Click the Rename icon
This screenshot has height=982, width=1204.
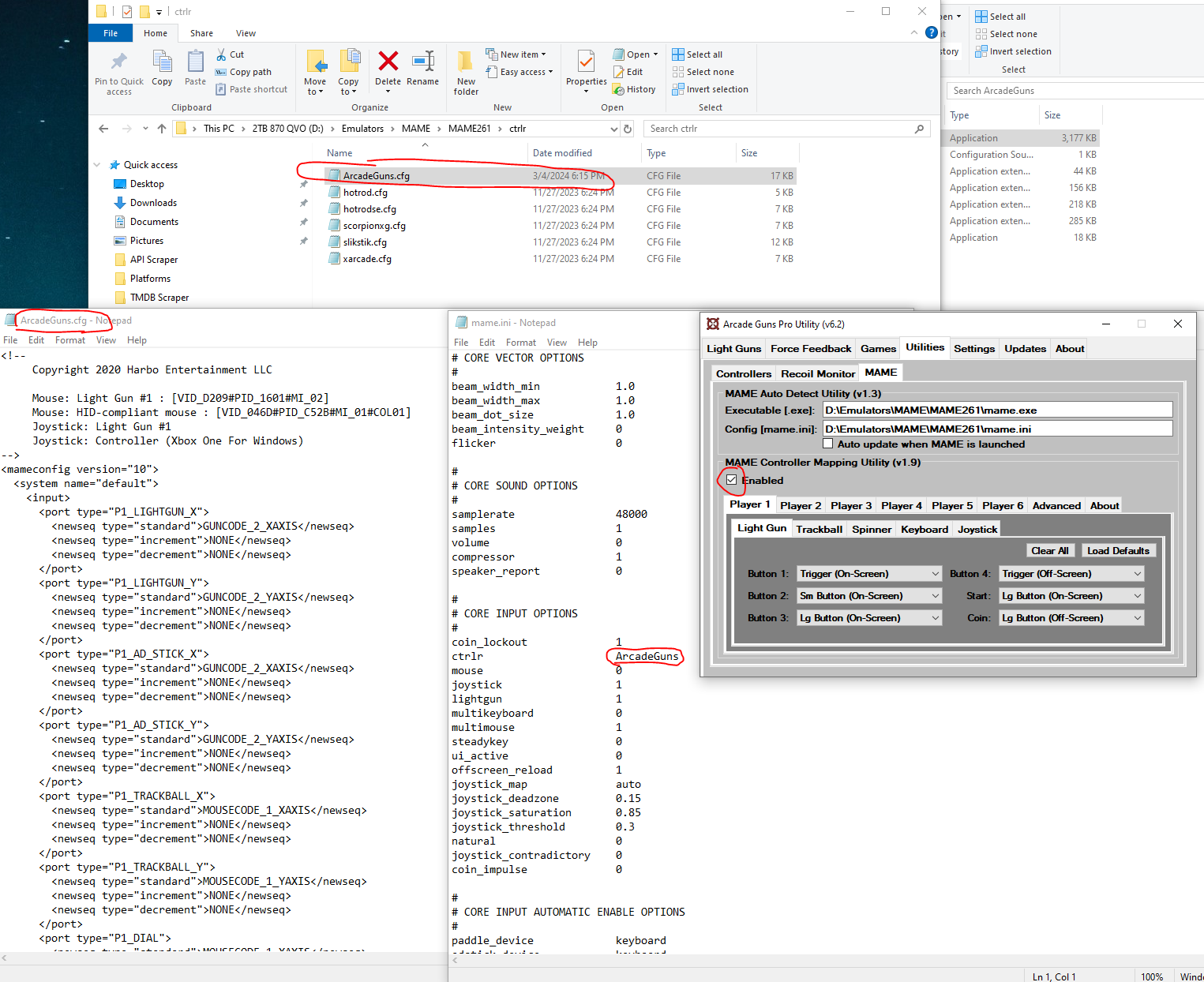pyautogui.click(x=423, y=61)
